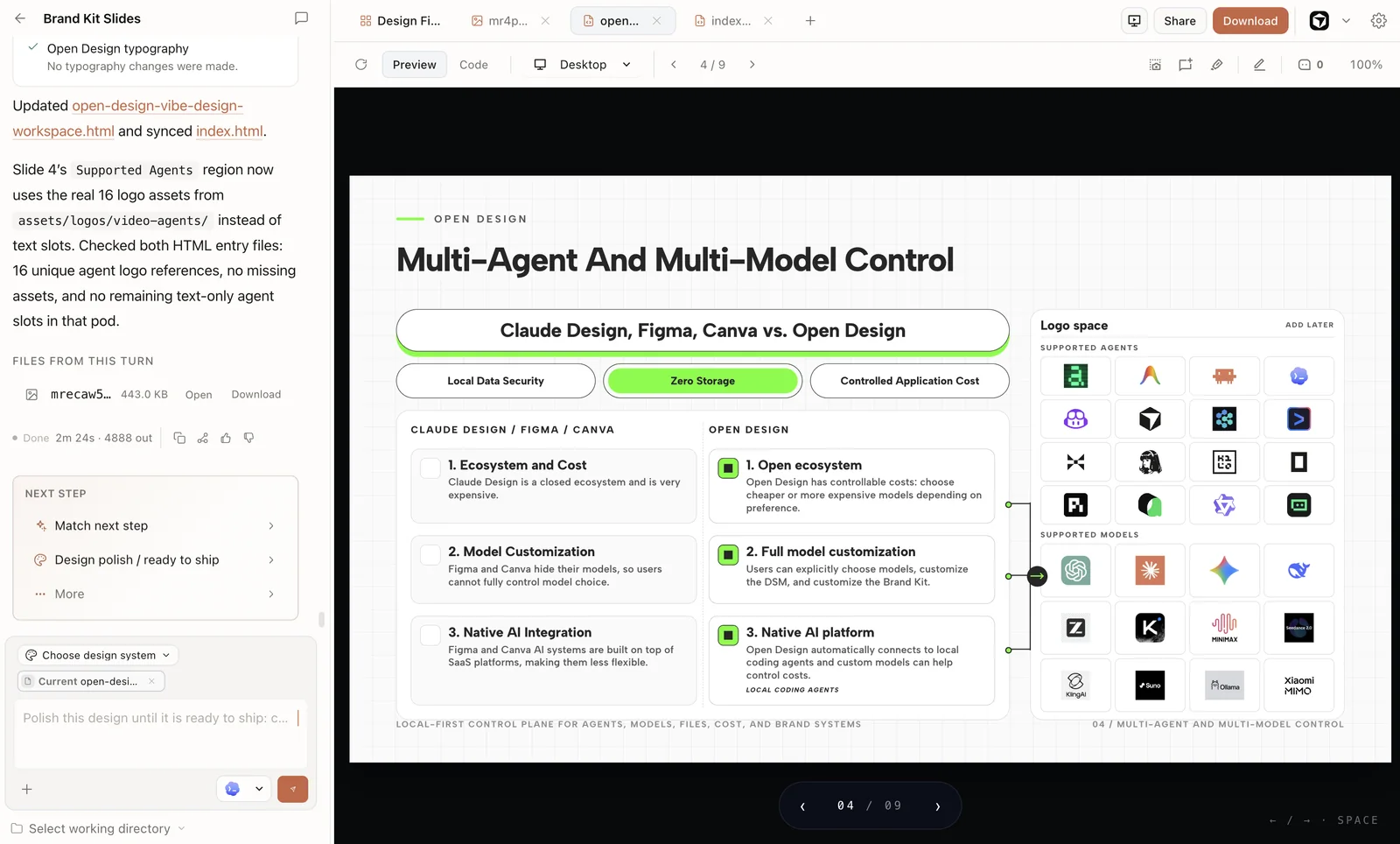
Task: Expand the More next step option
Action: coord(155,594)
